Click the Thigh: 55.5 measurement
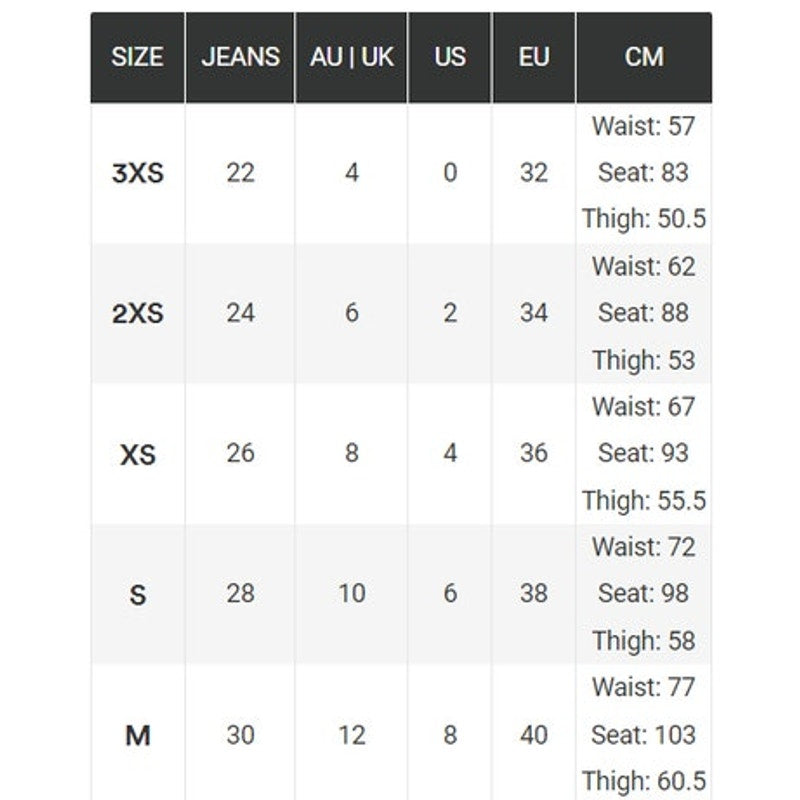The height and width of the screenshot is (800, 800). [644, 500]
